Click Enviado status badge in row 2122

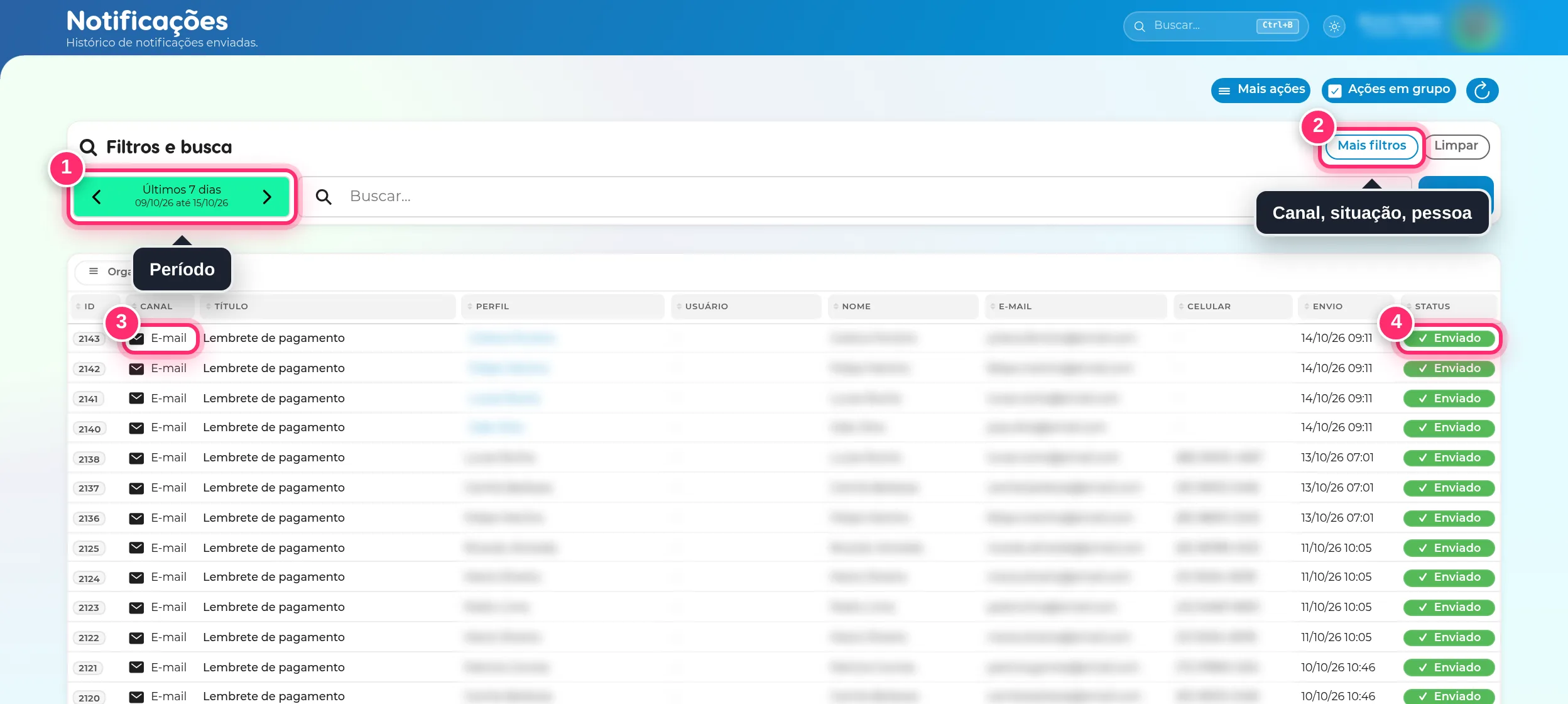click(x=1449, y=638)
